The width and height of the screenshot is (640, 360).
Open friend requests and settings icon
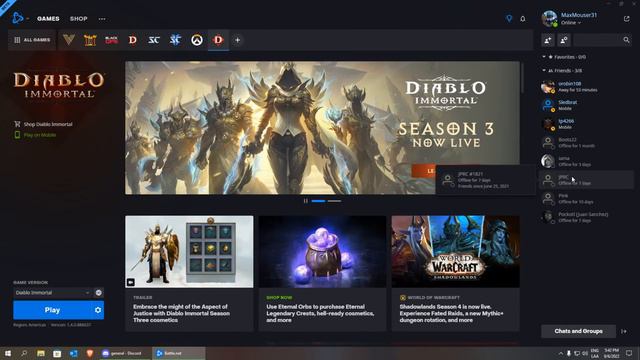pos(564,40)
